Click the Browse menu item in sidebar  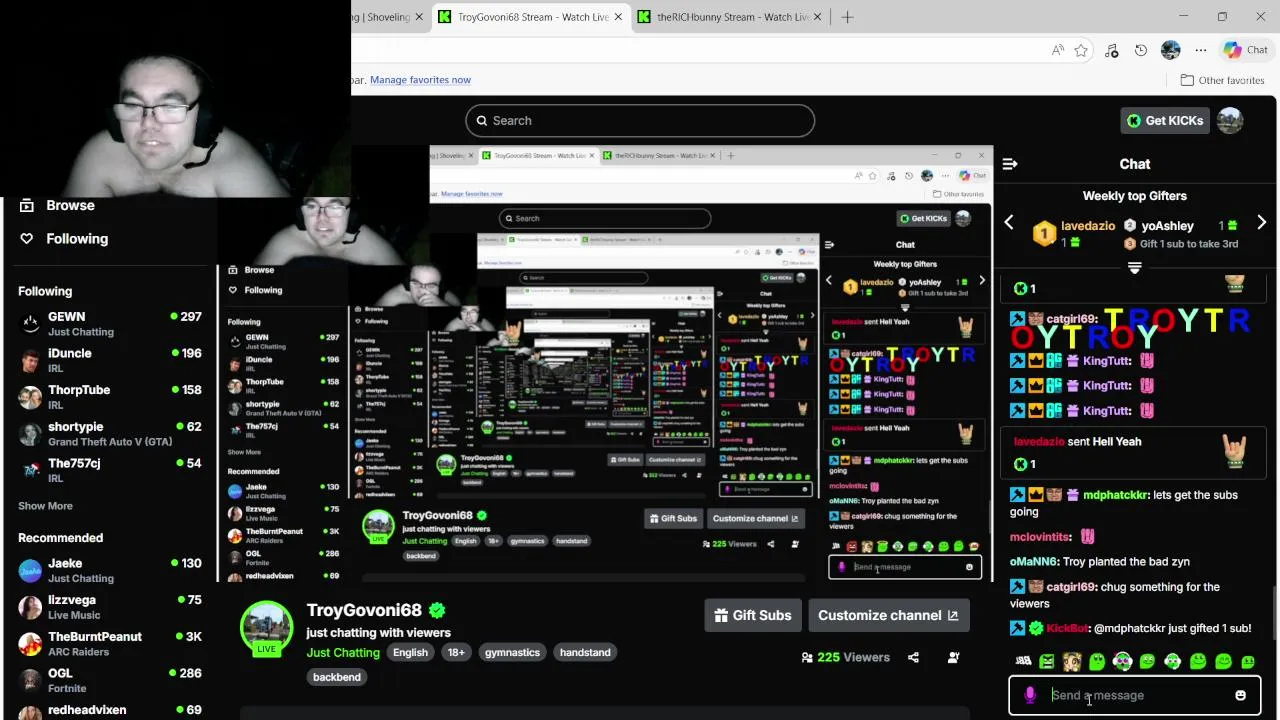70,205
